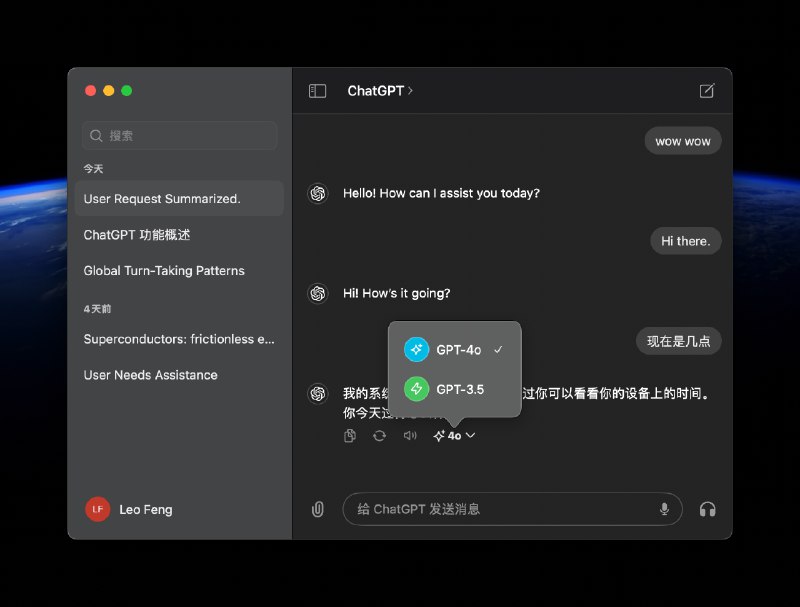This screenshot has height=607, width=800.
Task: Click the checkmark next to GPT-4o
Action: [x=498, y=349]
